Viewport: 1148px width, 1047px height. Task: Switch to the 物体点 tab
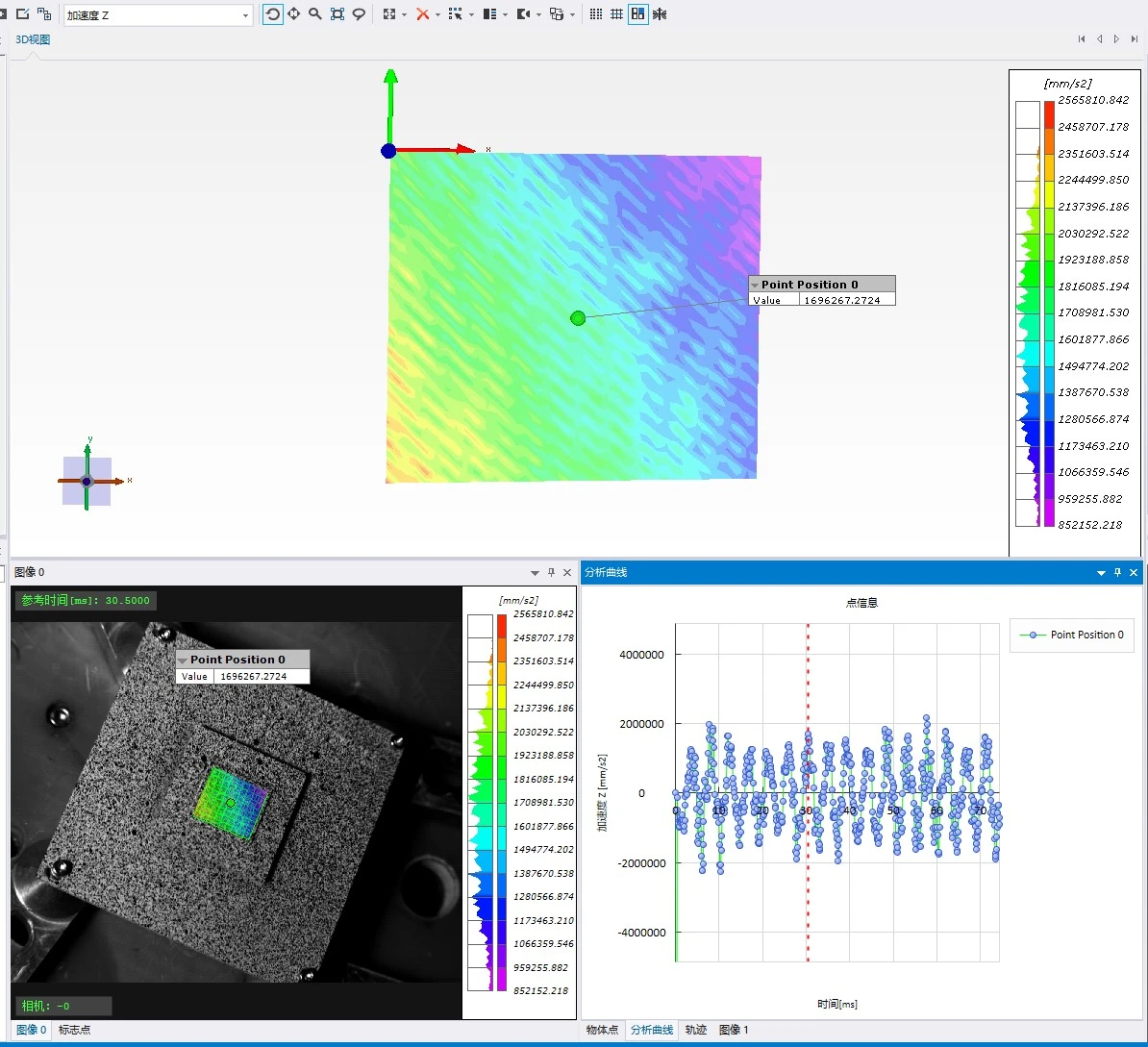tap(603, 1030)
